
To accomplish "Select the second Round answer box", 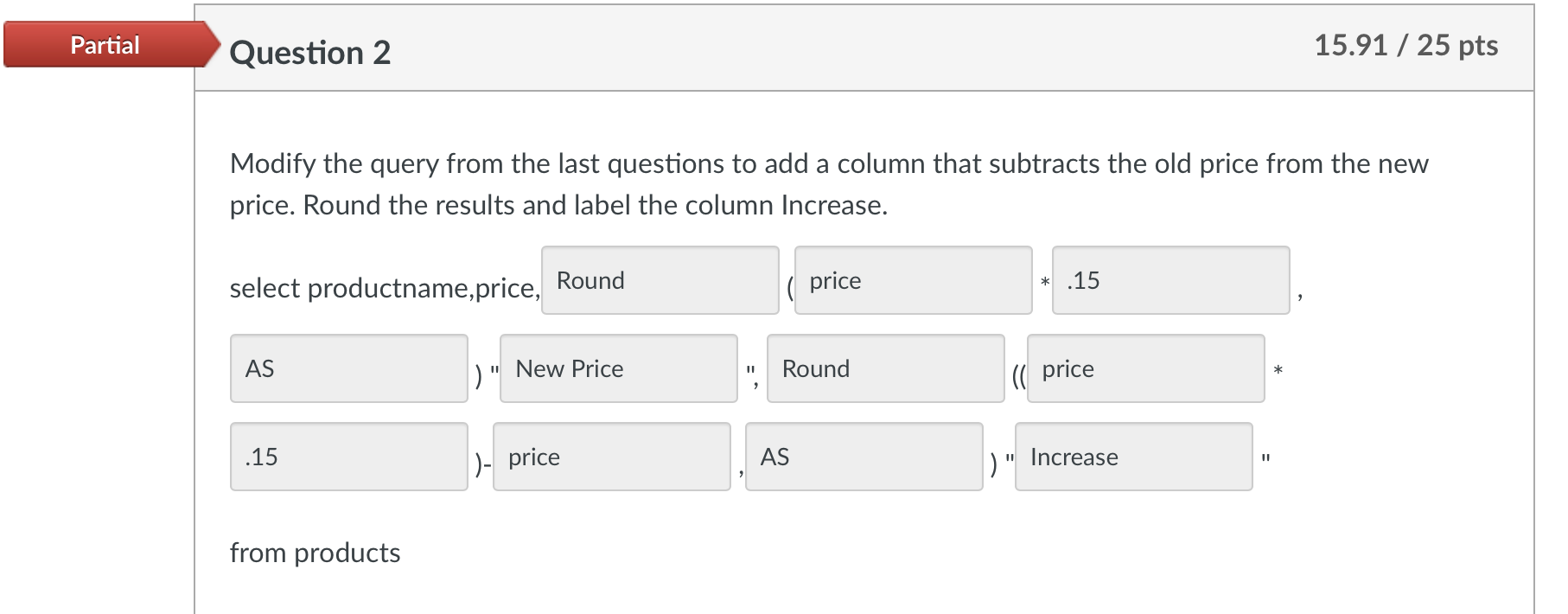I will click(885, 369).
